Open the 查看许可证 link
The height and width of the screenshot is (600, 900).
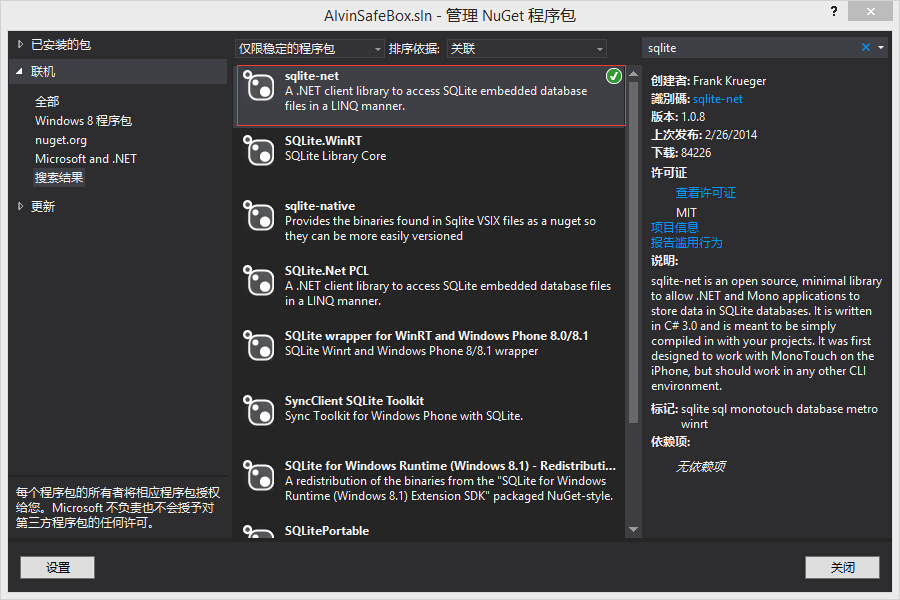[705, 193]
